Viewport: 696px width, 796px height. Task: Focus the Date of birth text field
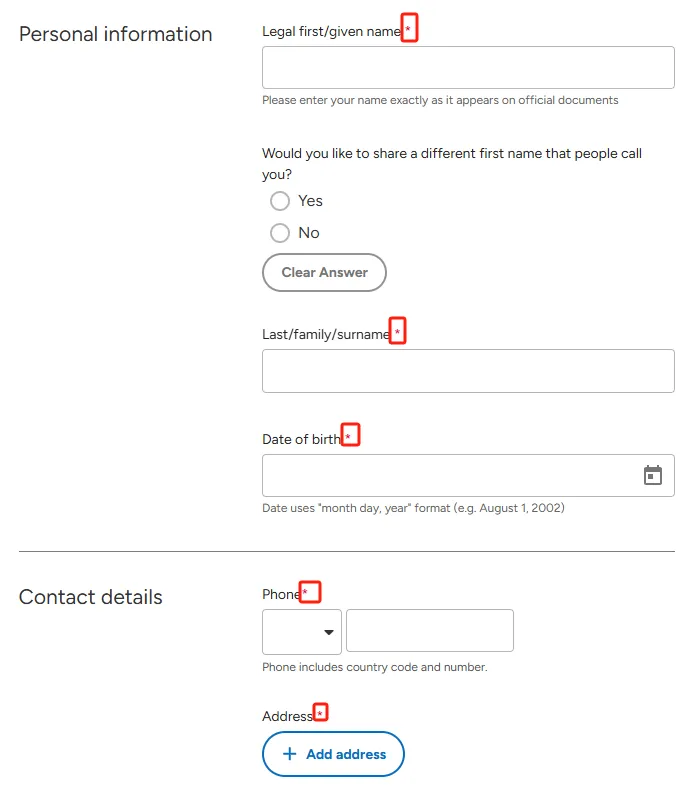(445, 475)
